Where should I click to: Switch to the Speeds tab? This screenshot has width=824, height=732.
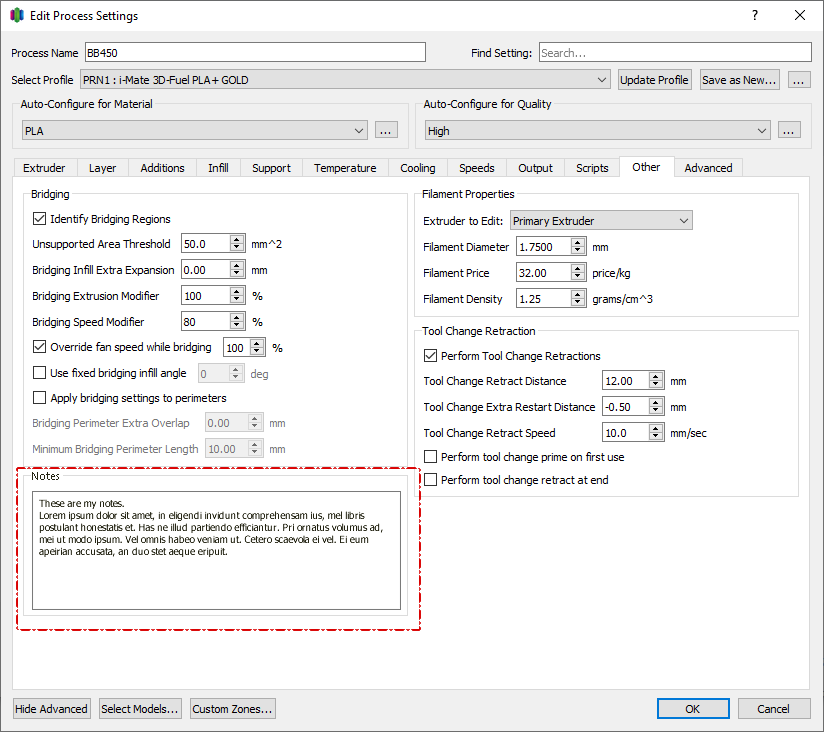(x=477, y=168)
